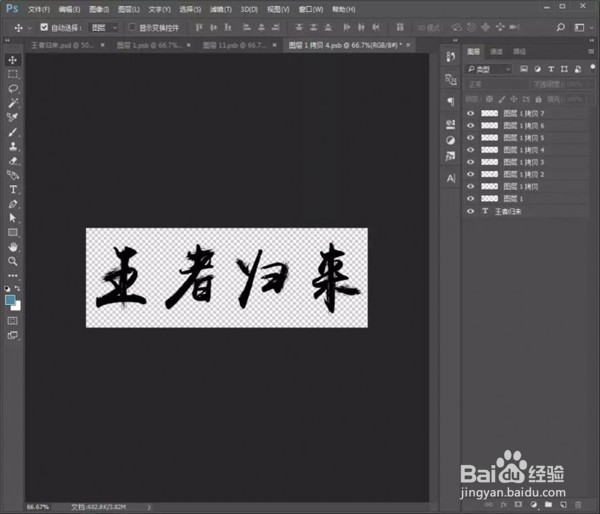This screenshot has height=514, width=600.
Task: Open the Character panel icon
Action: (x=451, y=178)
